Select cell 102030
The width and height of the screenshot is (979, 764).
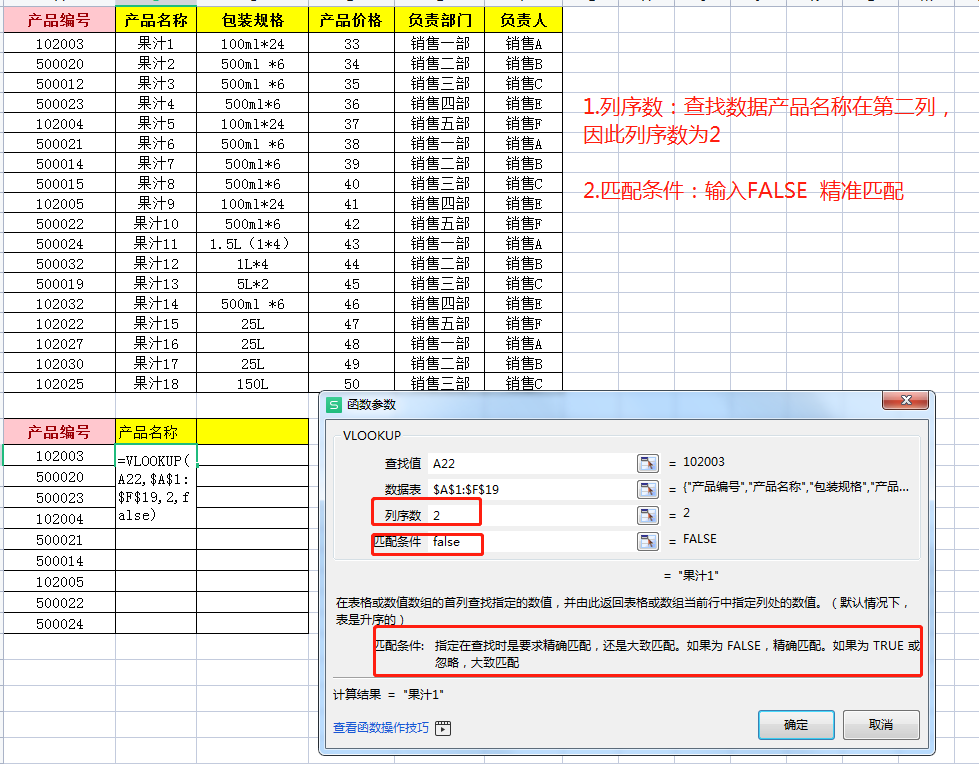tap(59, 363)
